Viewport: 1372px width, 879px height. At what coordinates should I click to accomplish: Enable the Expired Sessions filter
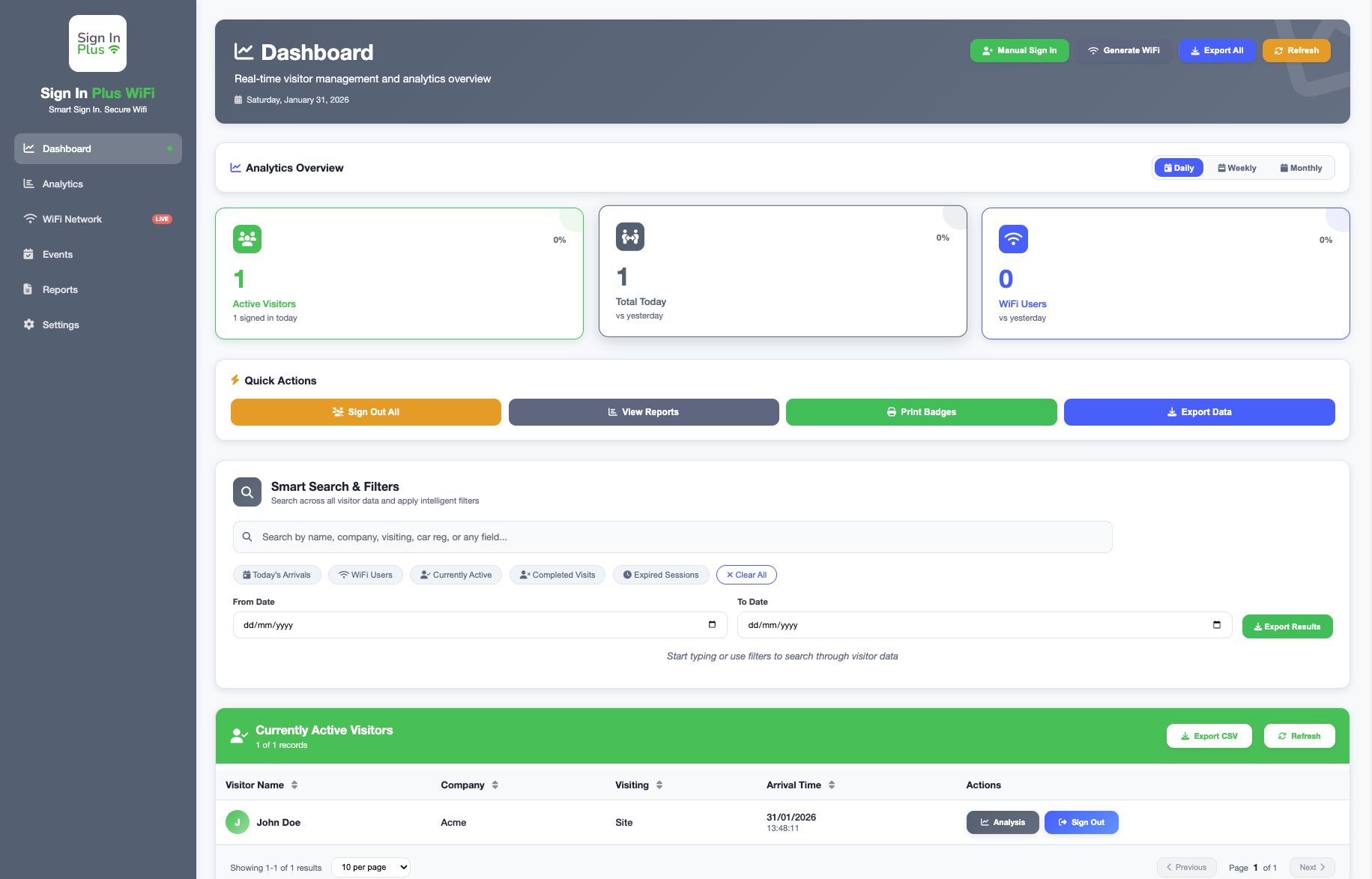660,575
